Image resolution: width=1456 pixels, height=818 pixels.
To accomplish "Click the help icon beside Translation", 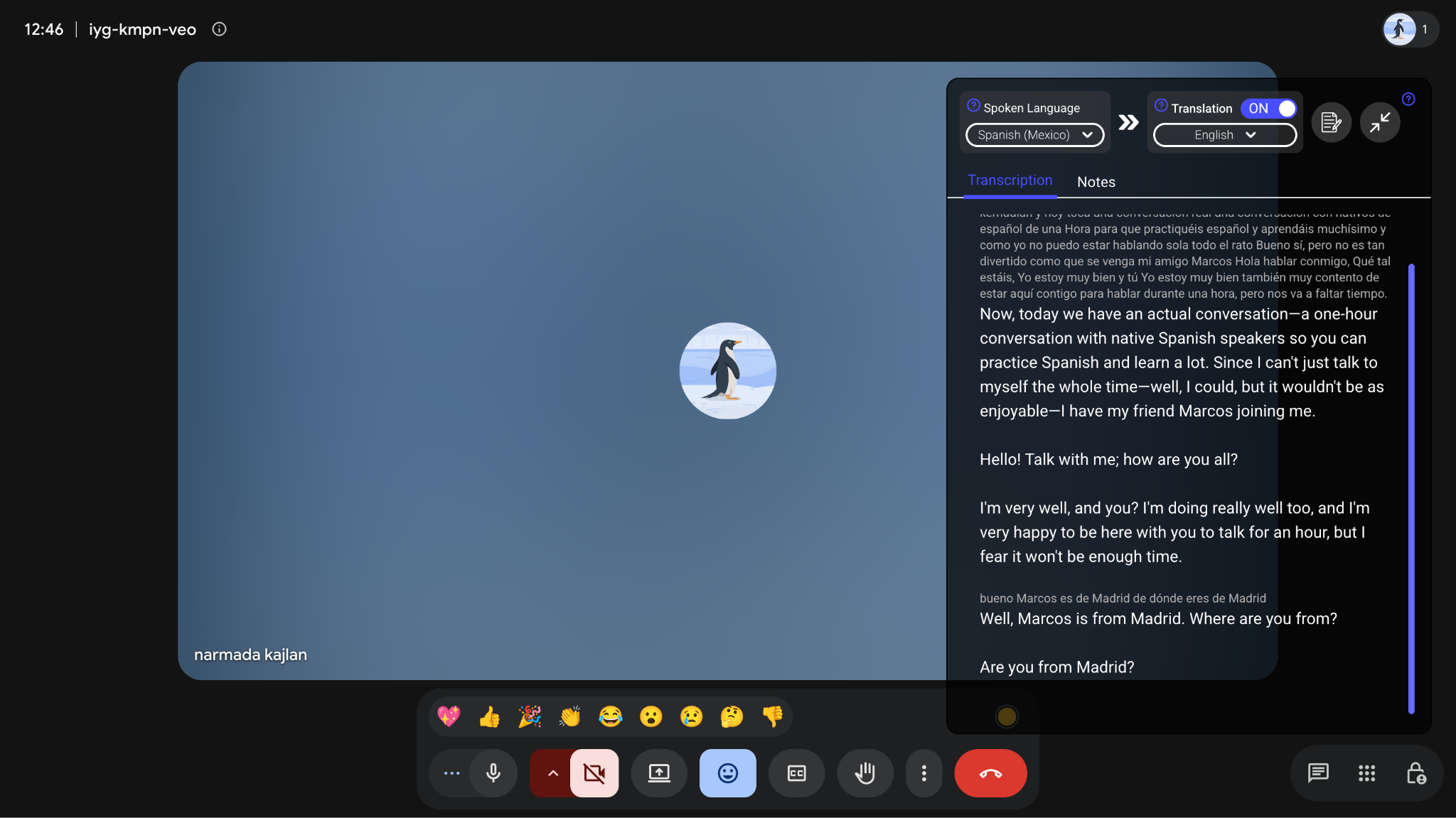I will coord(1161,105).
